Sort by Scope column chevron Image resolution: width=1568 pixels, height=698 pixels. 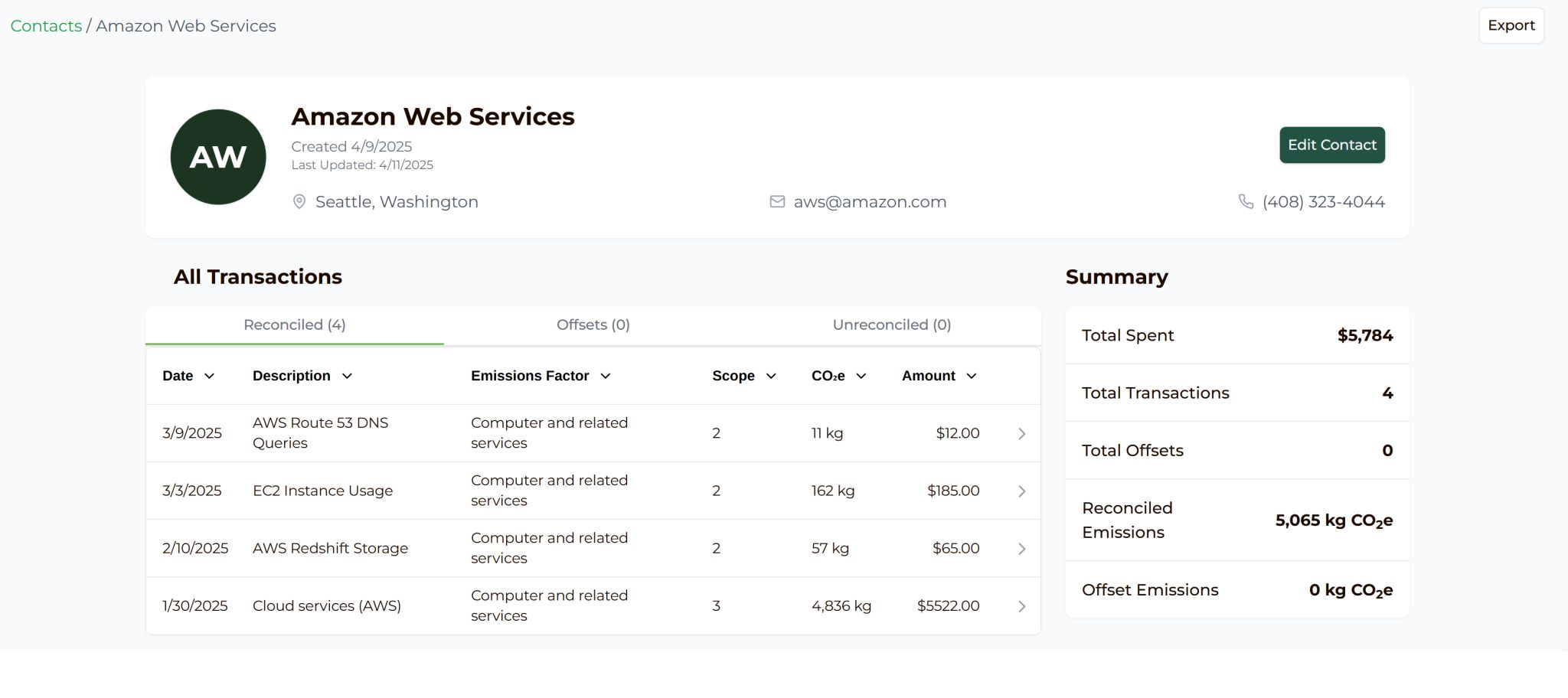771,377
